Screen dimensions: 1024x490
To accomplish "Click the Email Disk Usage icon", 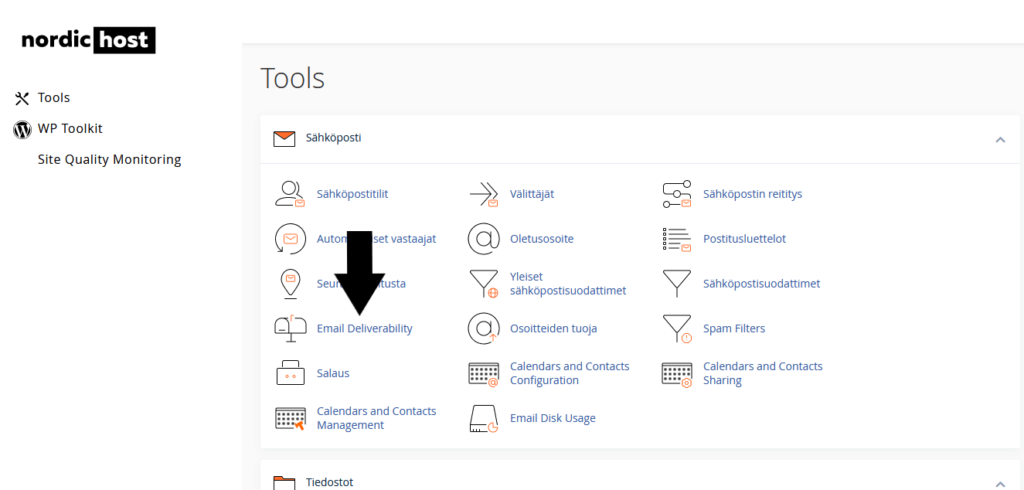I will (484, 418).
